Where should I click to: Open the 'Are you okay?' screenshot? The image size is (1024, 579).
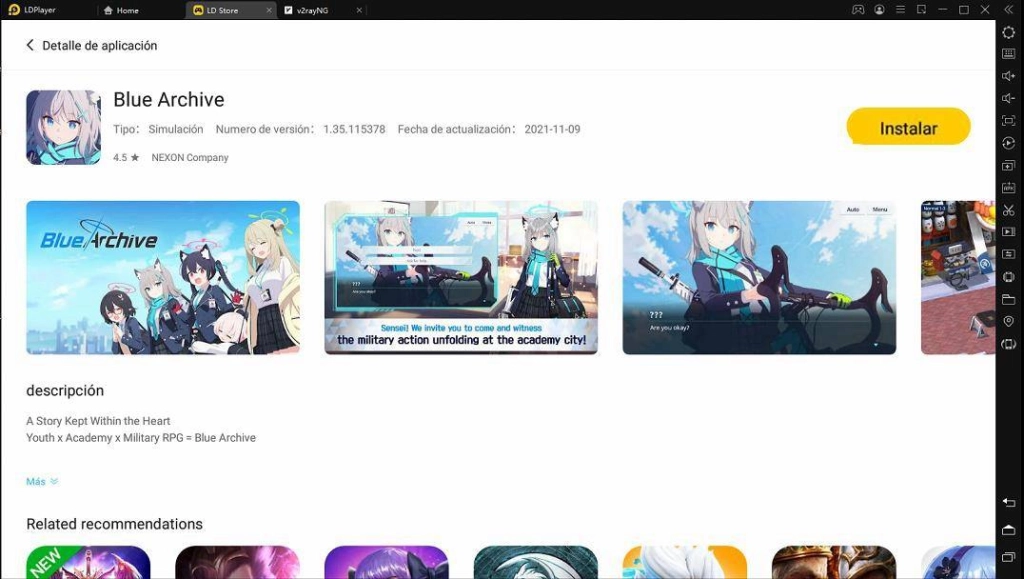point(759,277)
